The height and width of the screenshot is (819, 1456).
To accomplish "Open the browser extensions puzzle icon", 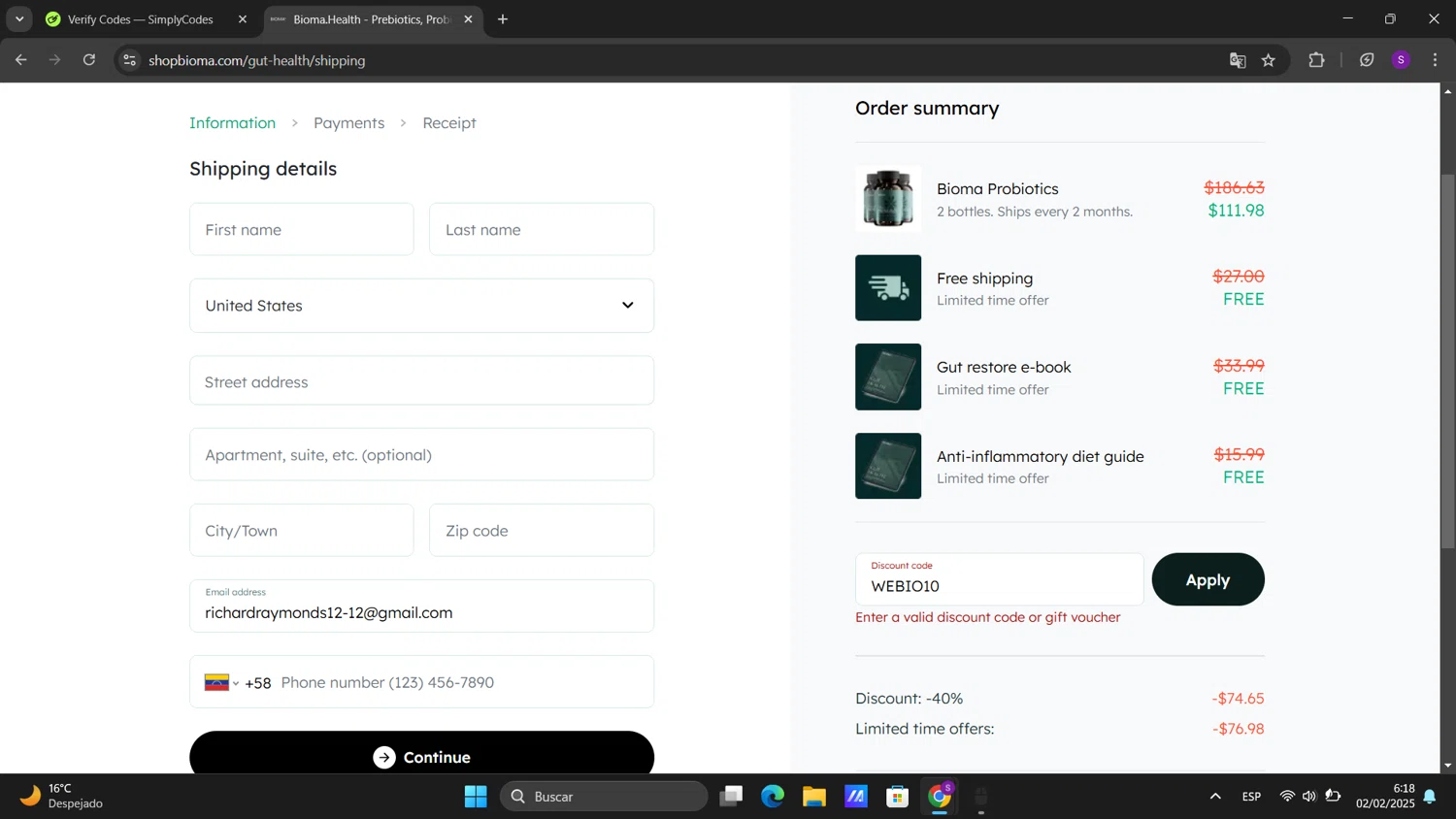I will 1316,60.
